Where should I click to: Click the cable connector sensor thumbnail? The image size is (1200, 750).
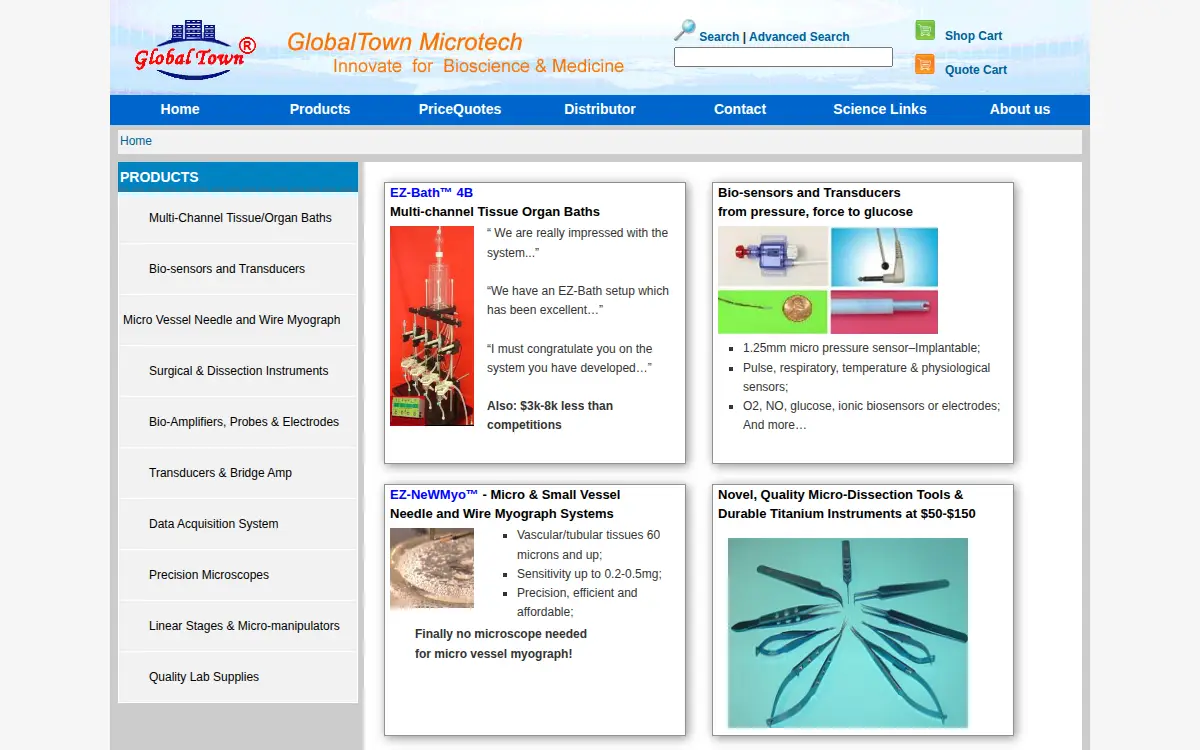tap(884, 257)
